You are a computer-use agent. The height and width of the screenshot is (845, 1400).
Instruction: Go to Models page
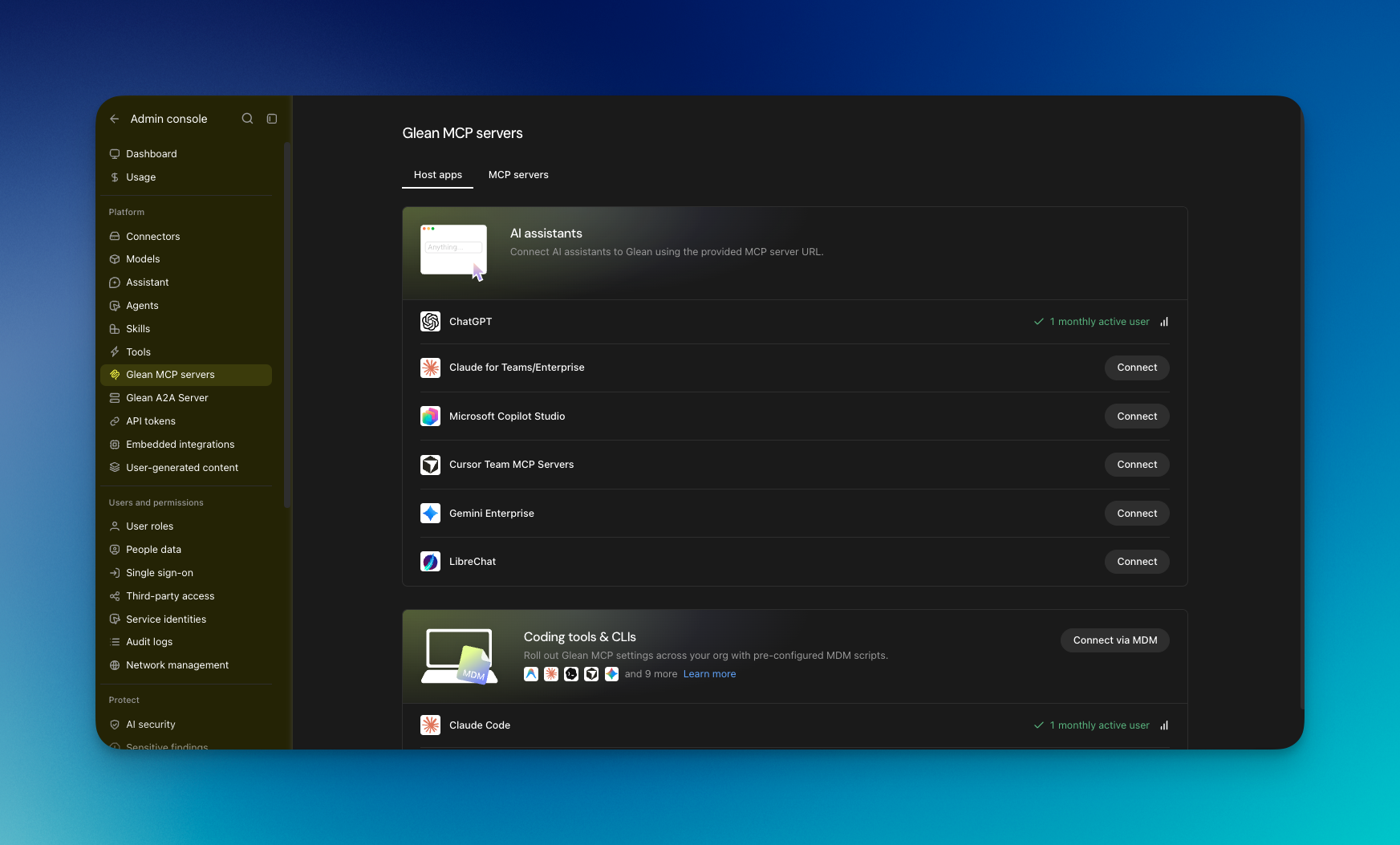(186, 259)
